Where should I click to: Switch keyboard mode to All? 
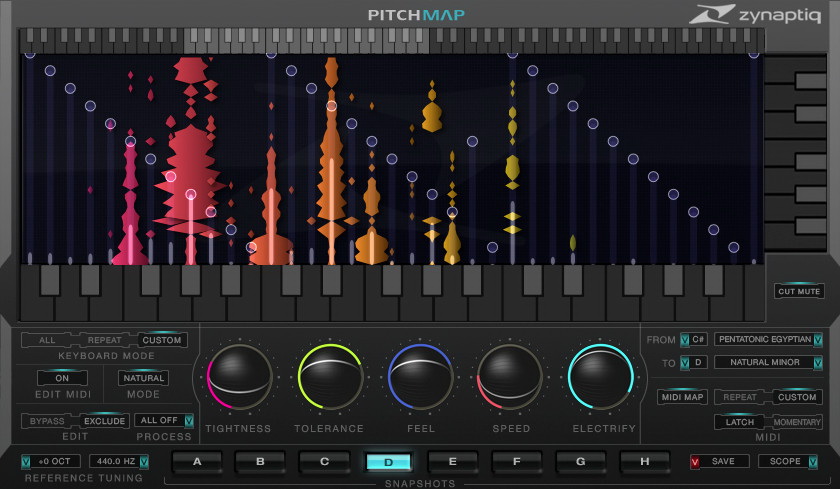pyautogui.click(x=47, y=340)
